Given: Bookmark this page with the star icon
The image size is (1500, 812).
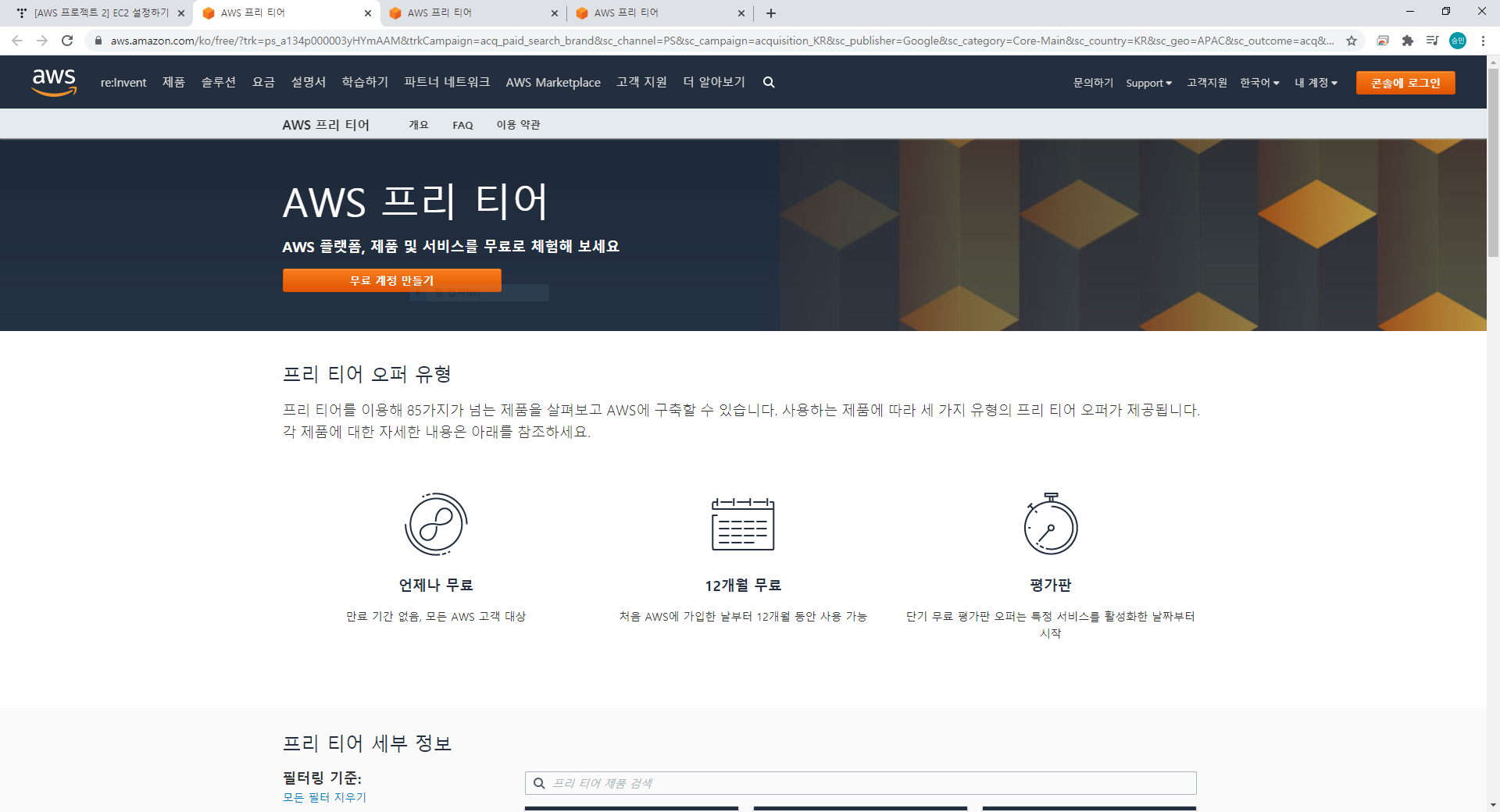Looking at the screenshot, I should click(x=1352, y=41).
